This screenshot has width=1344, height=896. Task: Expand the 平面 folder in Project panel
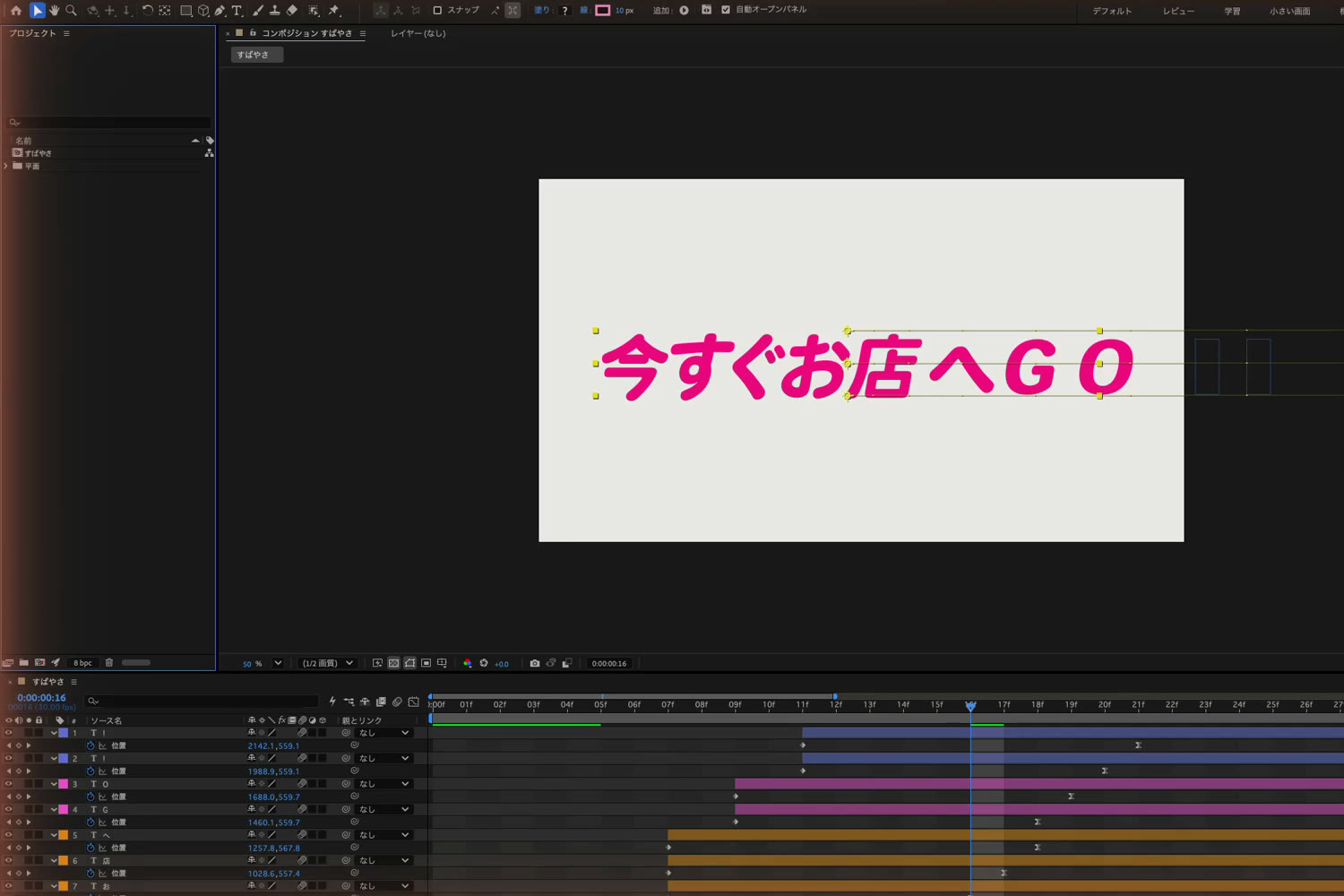tap(6, 166)
